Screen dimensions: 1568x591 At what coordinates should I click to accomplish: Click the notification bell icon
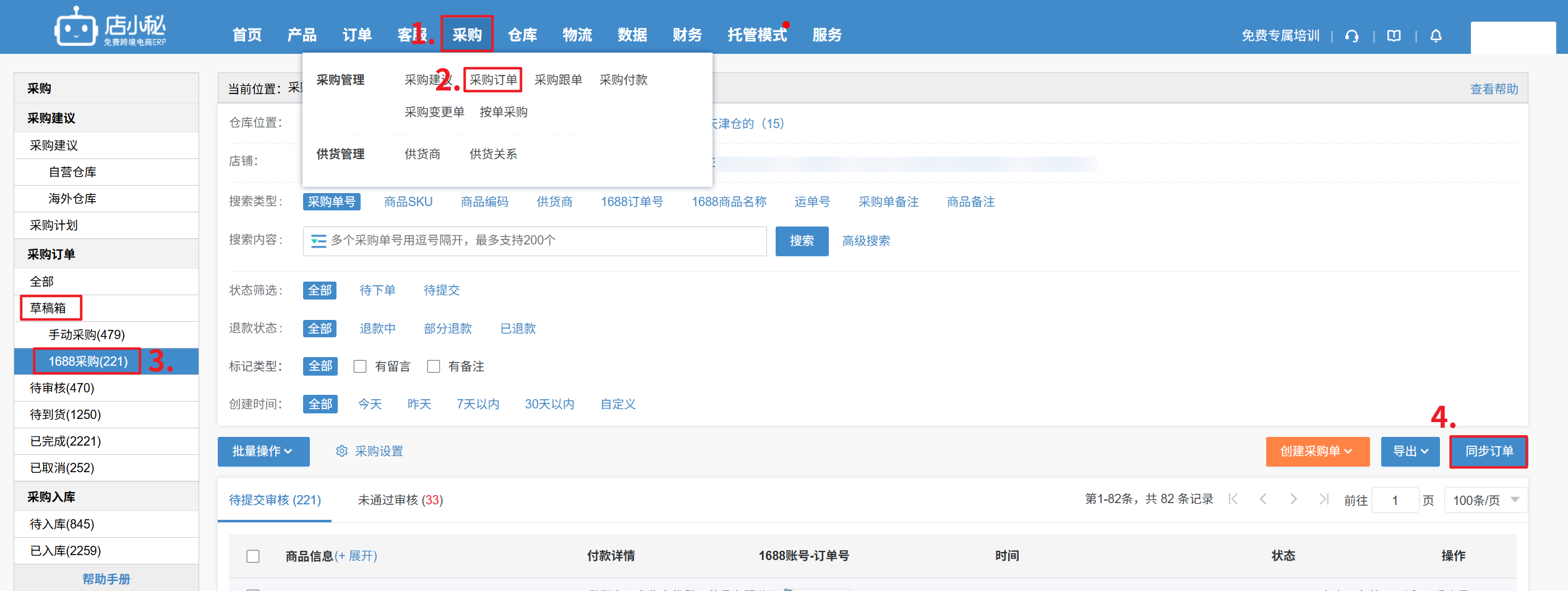click(x=1436, y=36)
